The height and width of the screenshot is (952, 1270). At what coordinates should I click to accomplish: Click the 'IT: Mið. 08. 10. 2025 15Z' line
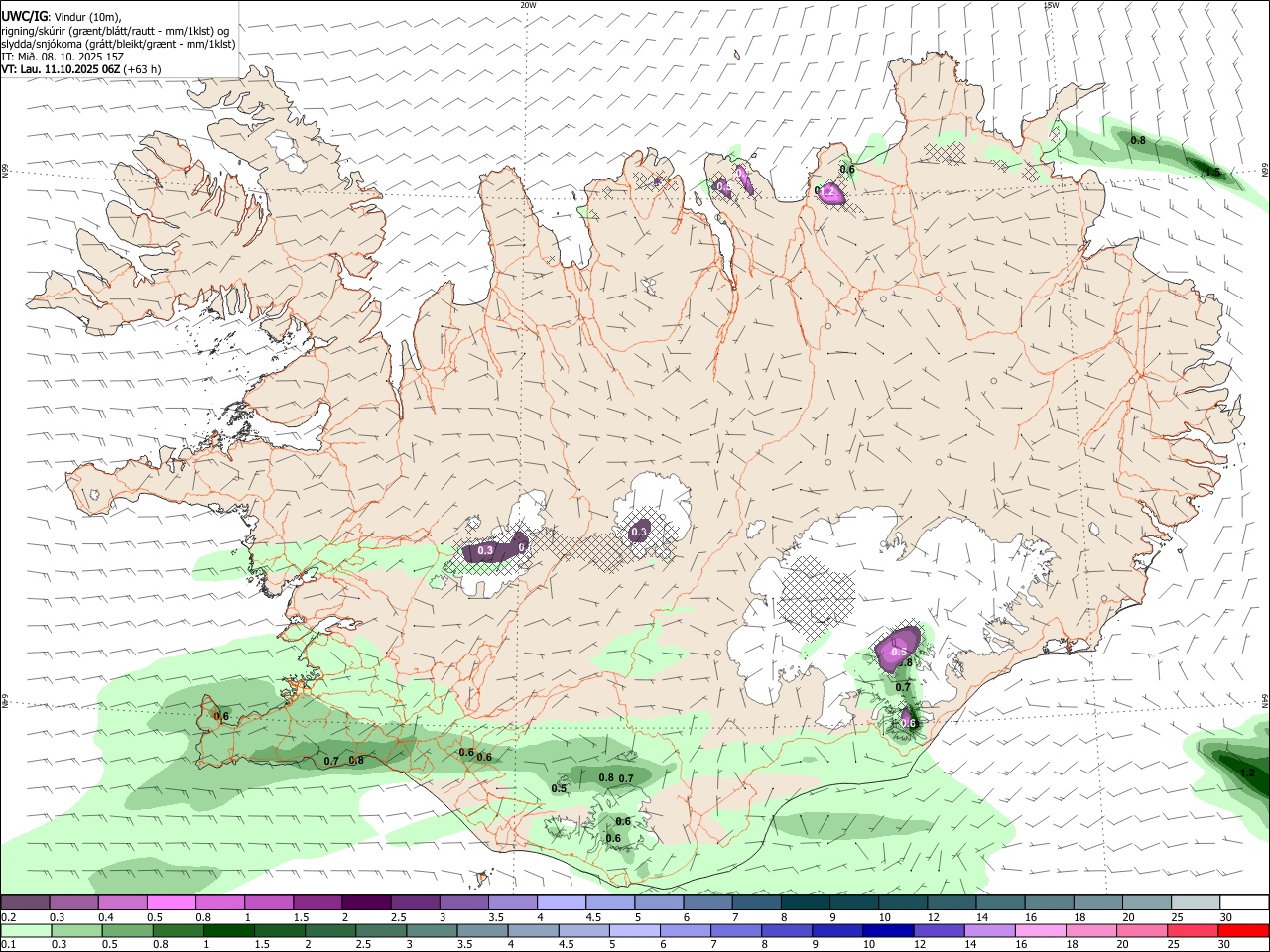pos(63,57)
